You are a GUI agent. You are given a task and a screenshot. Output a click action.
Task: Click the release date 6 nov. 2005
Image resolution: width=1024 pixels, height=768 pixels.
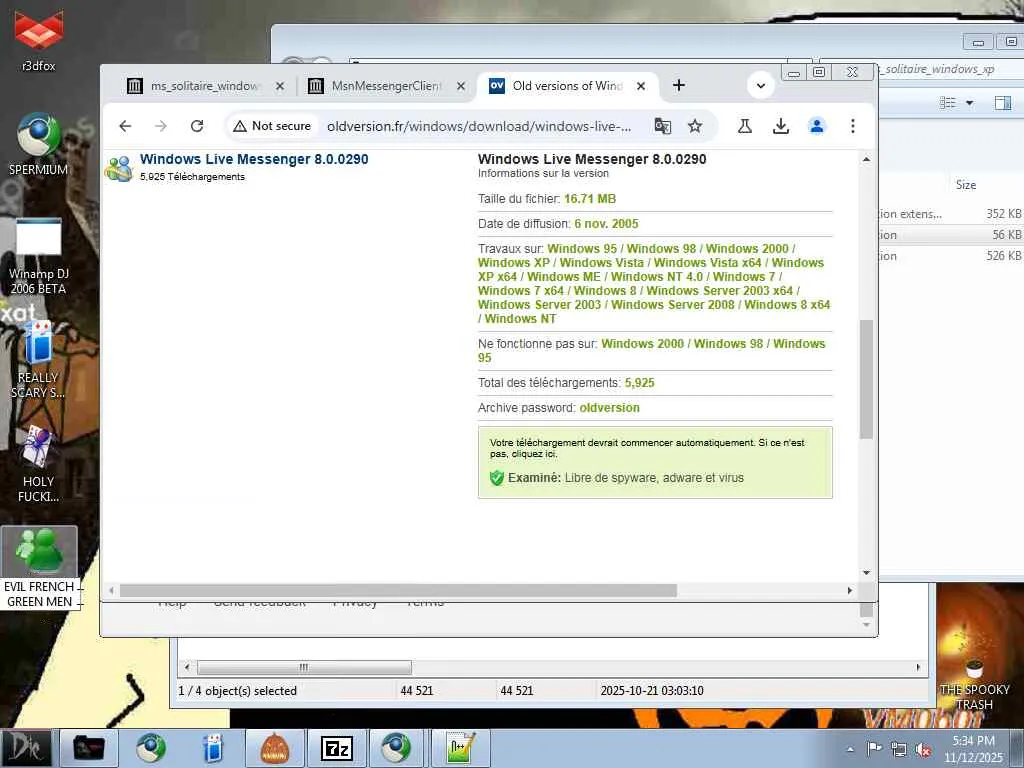[x=606, y=223]
